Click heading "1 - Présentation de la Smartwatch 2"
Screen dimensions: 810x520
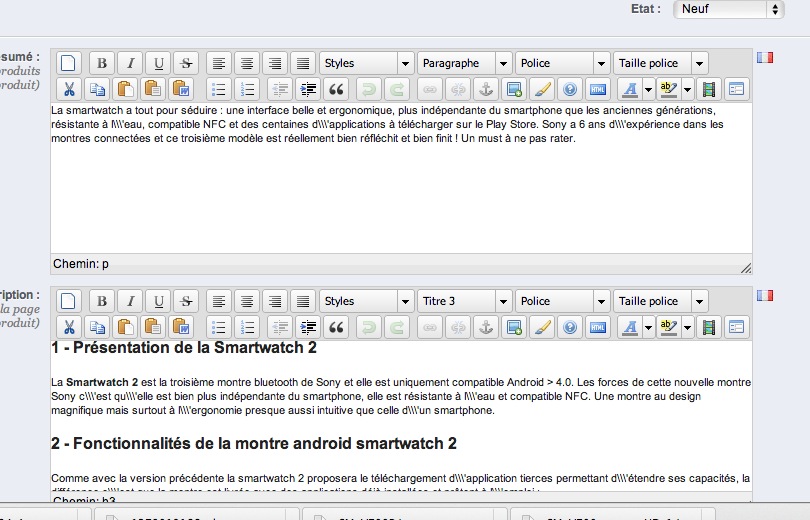coord(183,348)
